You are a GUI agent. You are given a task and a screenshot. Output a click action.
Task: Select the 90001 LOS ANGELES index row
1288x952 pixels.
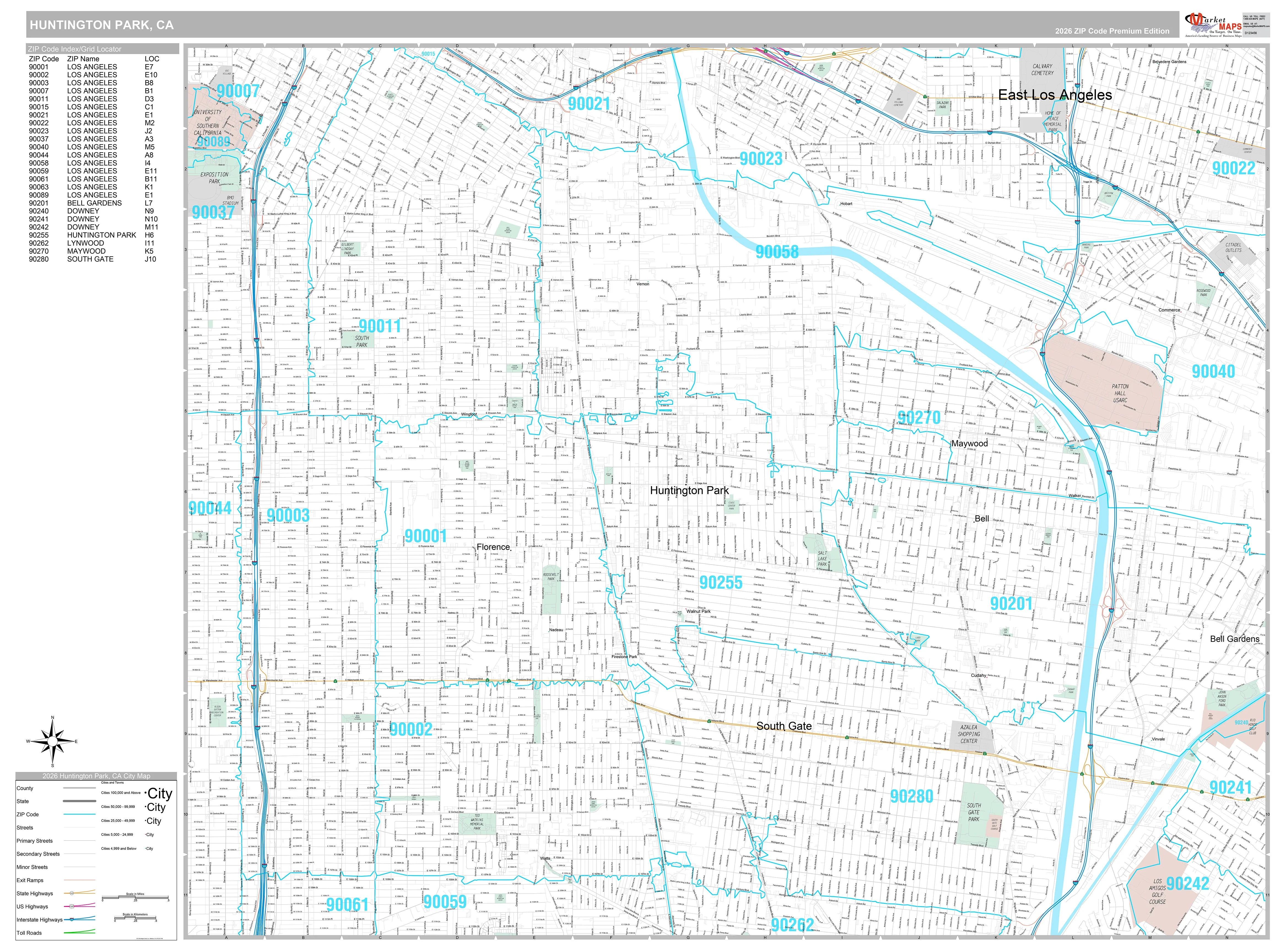pos(94,67)
